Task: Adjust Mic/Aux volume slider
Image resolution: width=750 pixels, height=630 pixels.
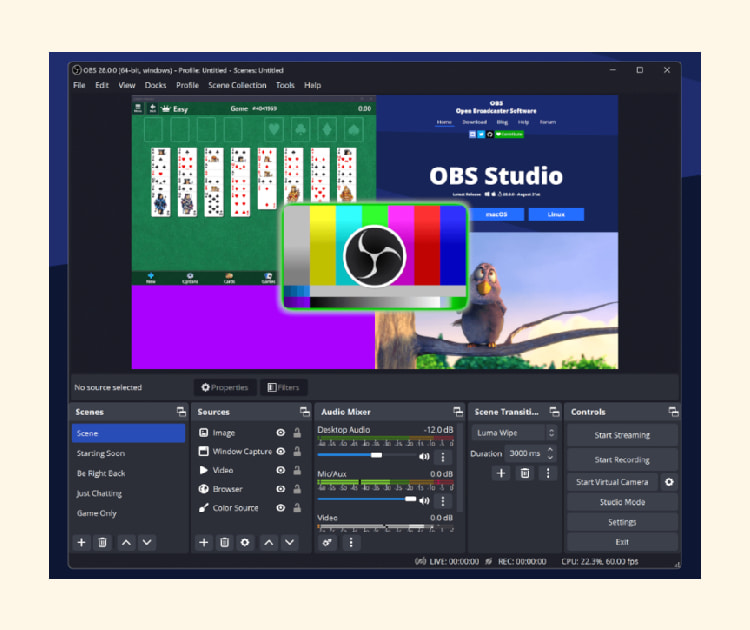Action: pyautogui.click(x=367, y=499)
